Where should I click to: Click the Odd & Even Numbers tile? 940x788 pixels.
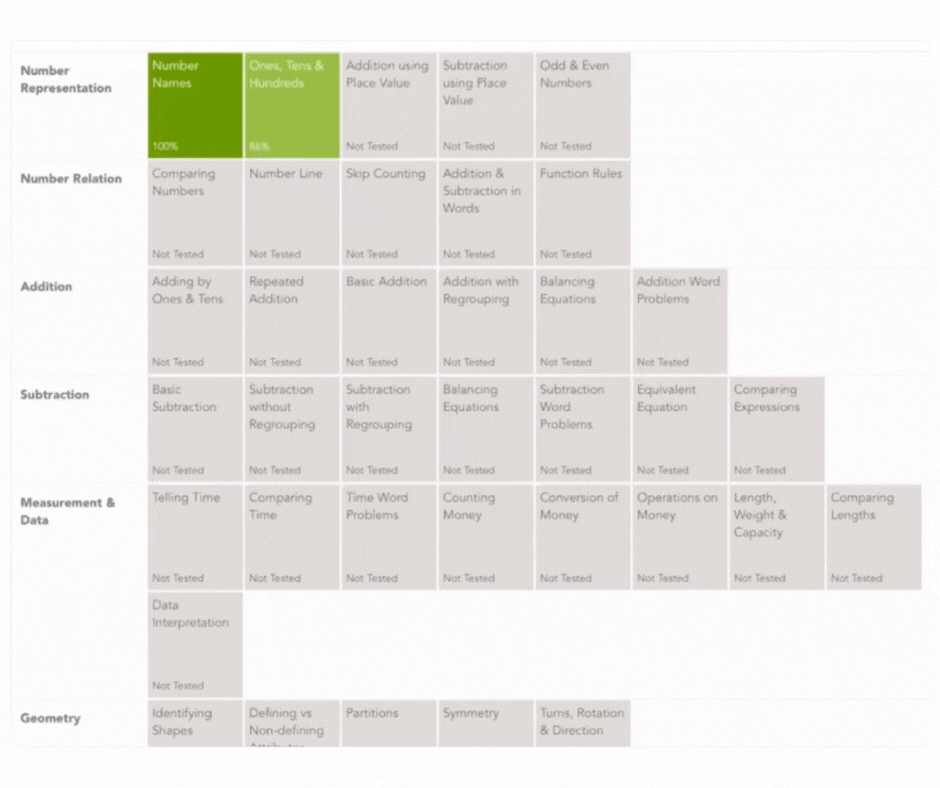[x=583, y=105]
